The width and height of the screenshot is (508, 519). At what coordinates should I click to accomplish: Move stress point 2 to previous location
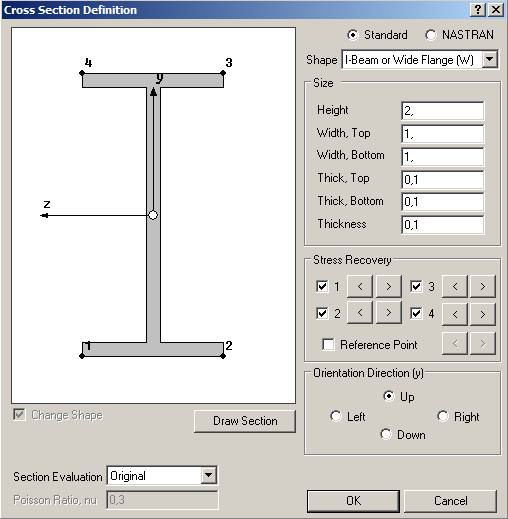pyautogui.click(x=360, y=313)
